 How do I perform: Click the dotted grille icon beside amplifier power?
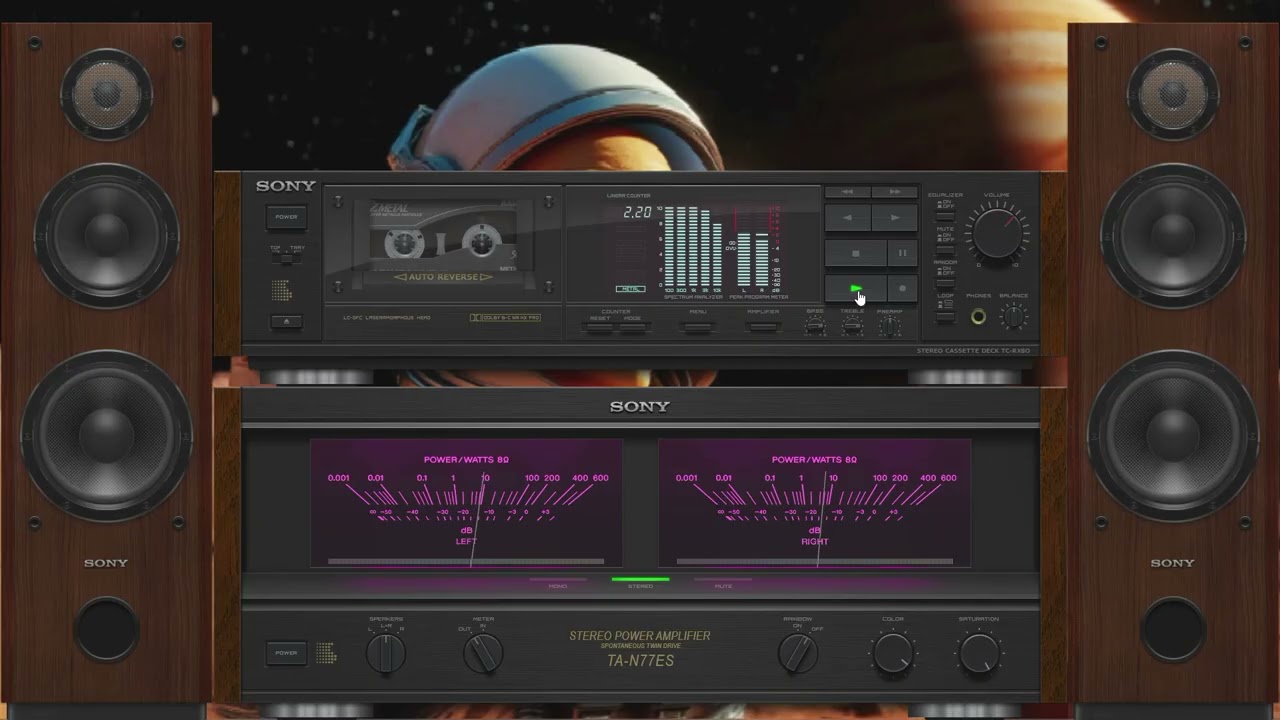(x=326, y=653)
